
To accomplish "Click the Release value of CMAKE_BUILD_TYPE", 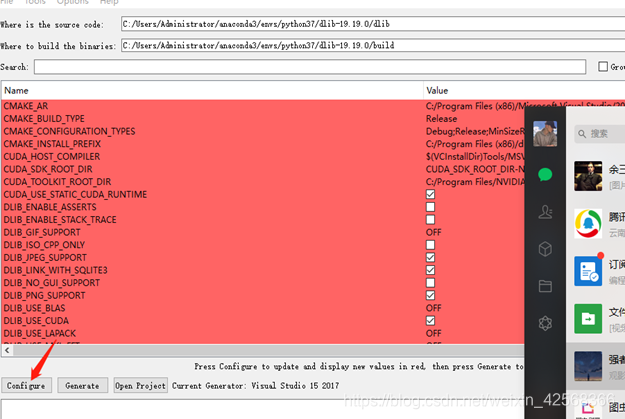I will coord(441,119).
